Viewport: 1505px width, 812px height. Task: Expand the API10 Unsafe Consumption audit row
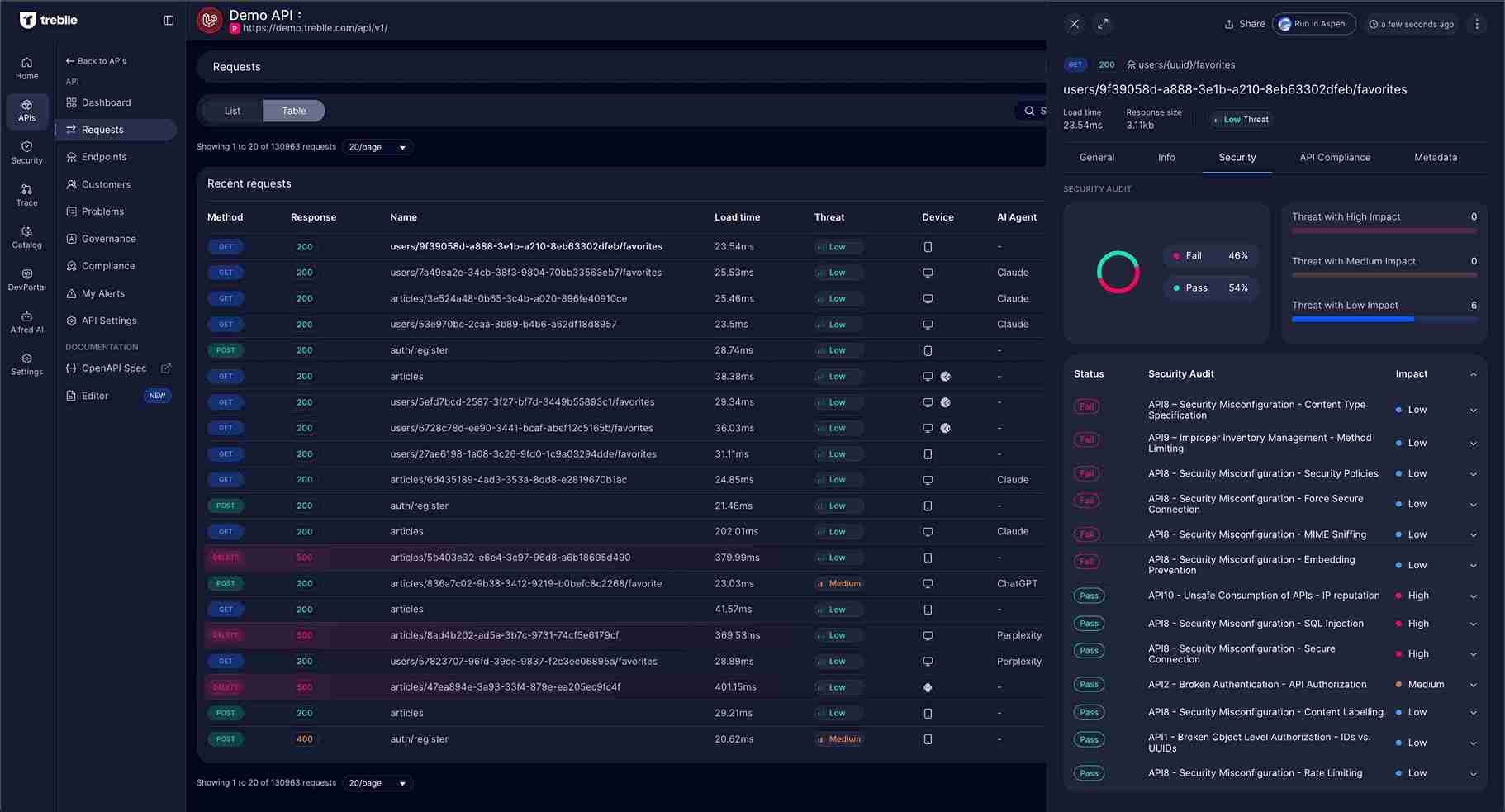[1474, 596]
